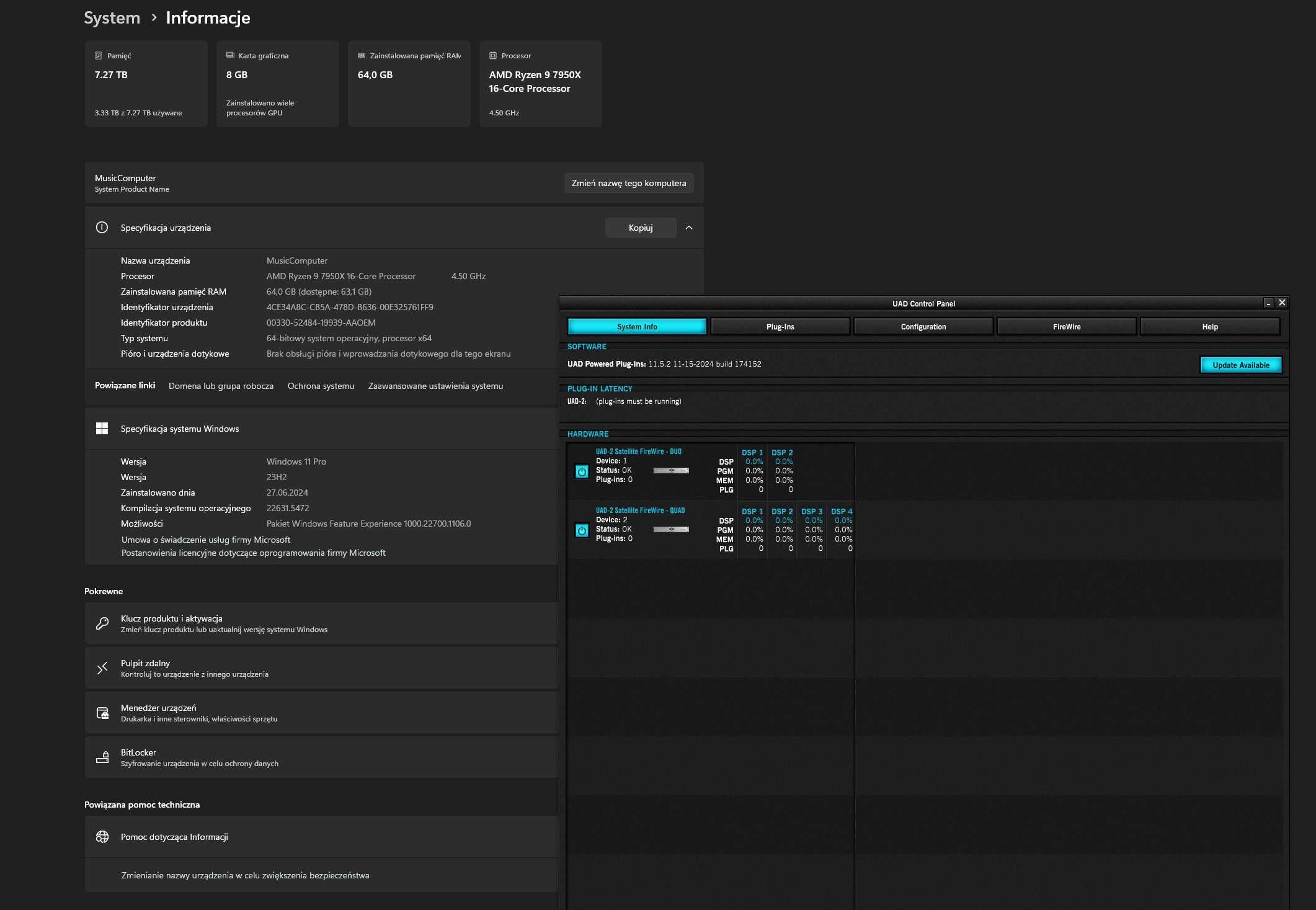Click the MusicComputer device name header

125,178
